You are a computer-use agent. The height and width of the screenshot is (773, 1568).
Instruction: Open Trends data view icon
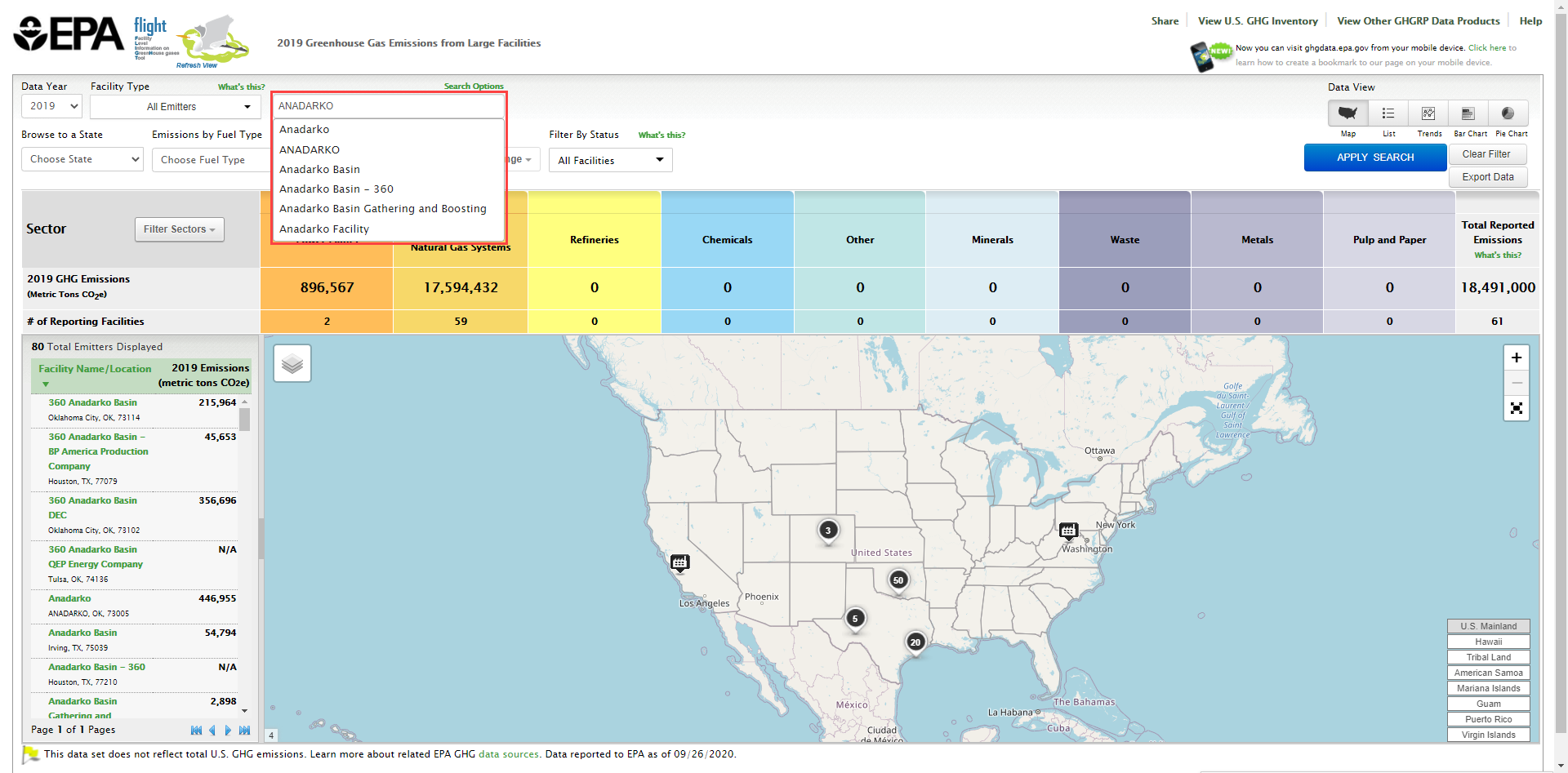(x=1428, y=113)
